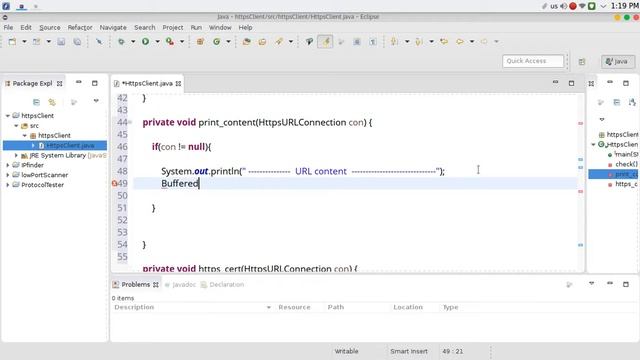640x360 pixels.
Task: Click the Back navigation arrow icon
Action: pos(460,42)
